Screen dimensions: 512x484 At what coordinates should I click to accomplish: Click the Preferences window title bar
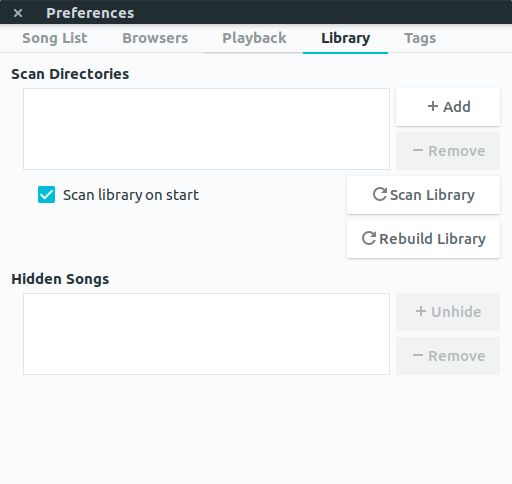tap(256, 12)
